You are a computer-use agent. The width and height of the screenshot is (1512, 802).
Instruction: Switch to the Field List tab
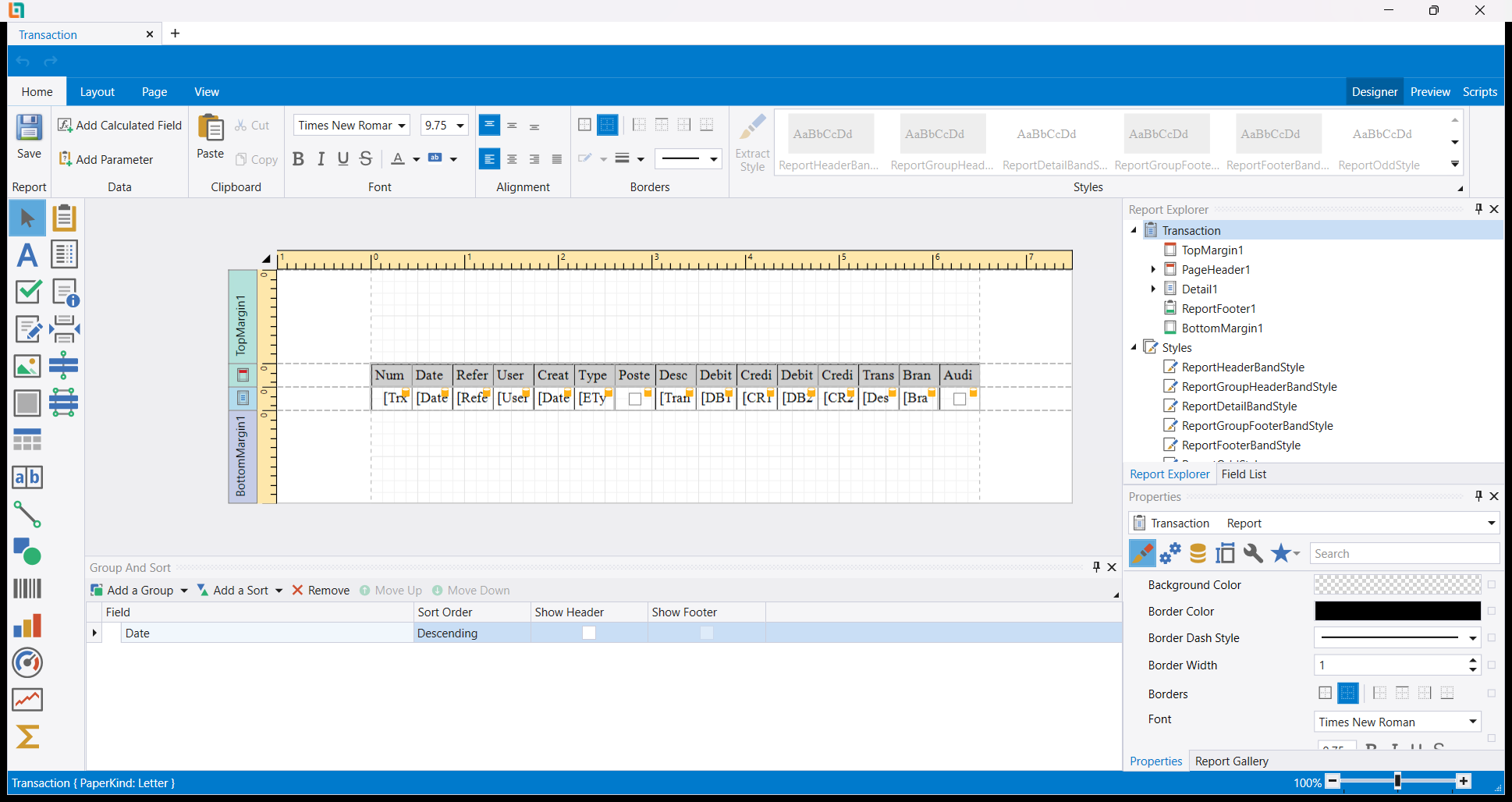tap(1244, 474)
